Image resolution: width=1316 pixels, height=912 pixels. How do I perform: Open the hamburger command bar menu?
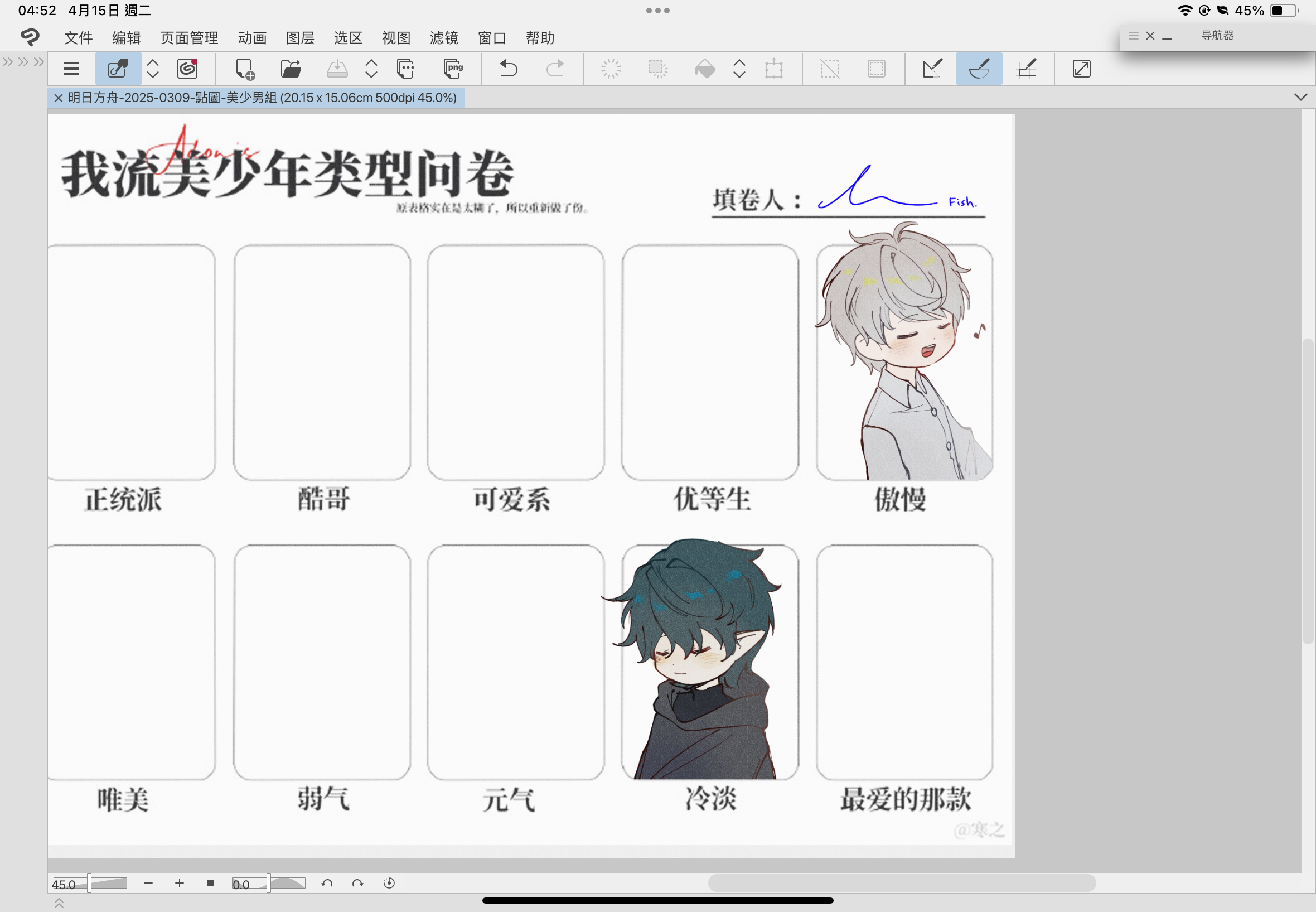71,69
